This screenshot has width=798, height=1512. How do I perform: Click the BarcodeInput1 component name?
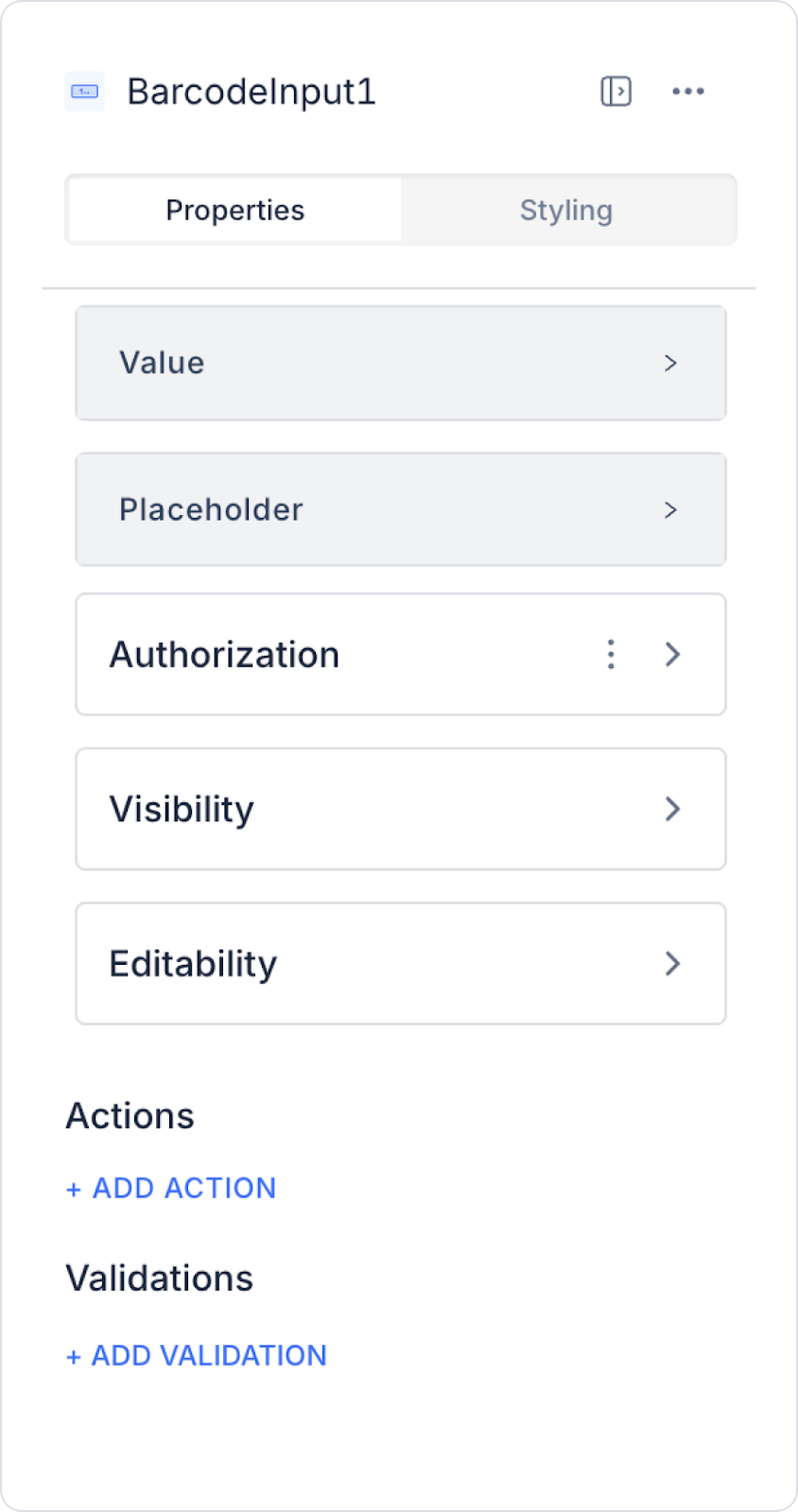[252, 92]
